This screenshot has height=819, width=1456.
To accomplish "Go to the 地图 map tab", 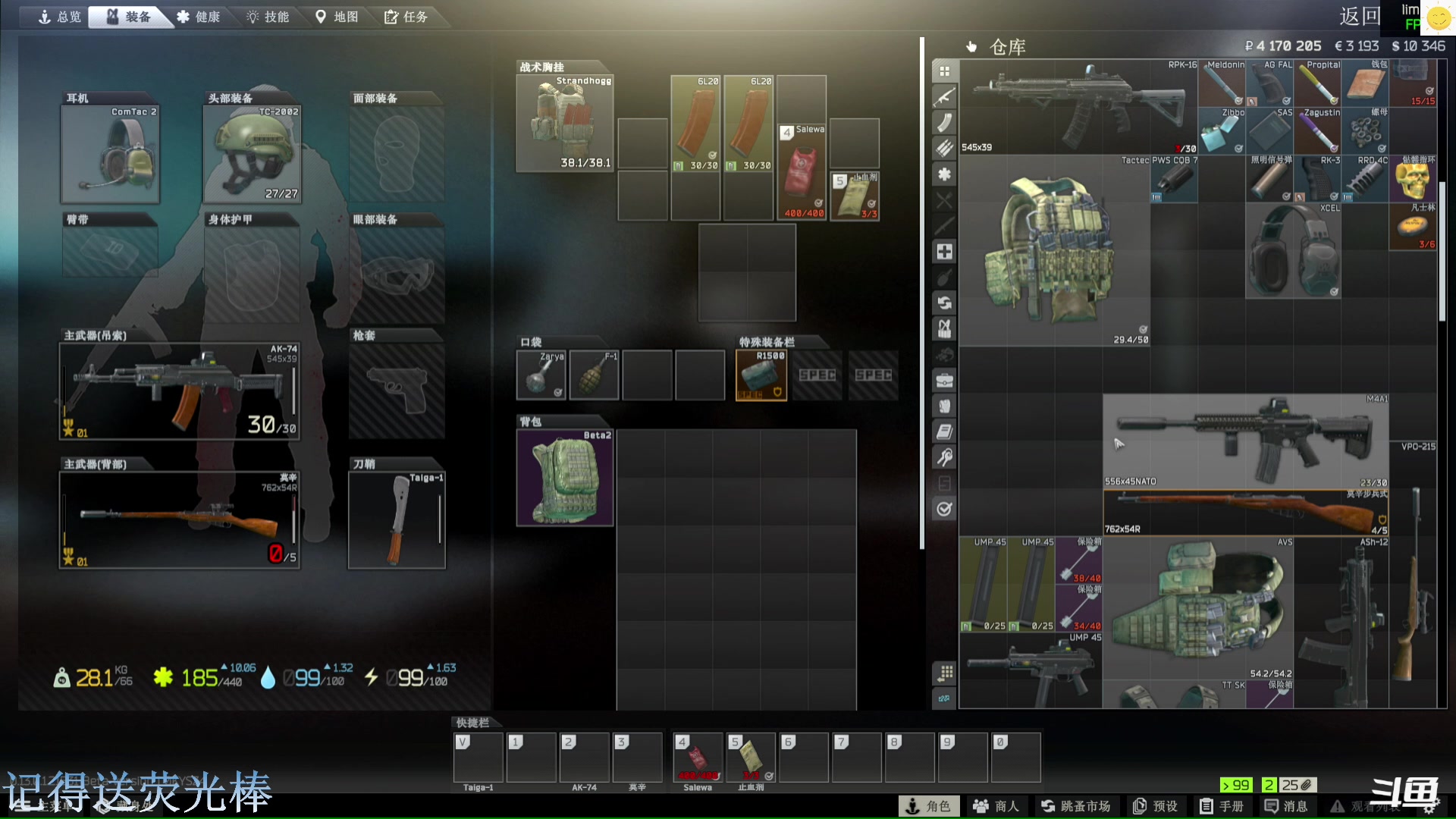I will [337, 17].
